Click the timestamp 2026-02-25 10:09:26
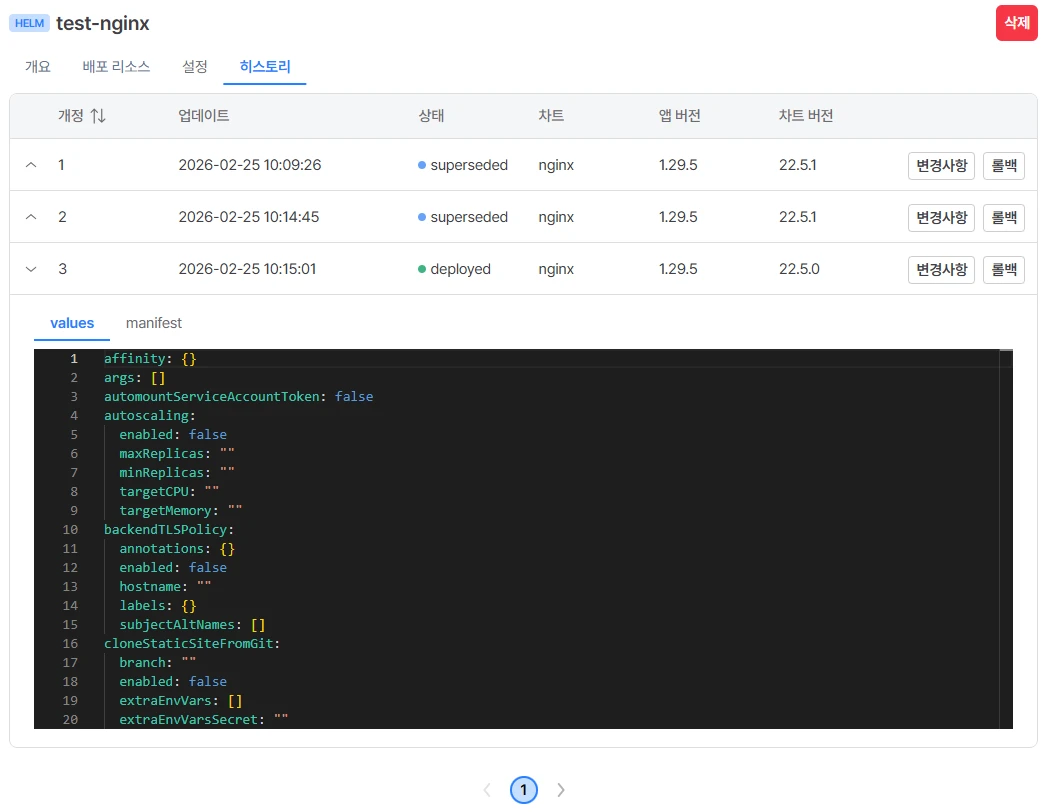 [x=250, y=165]
